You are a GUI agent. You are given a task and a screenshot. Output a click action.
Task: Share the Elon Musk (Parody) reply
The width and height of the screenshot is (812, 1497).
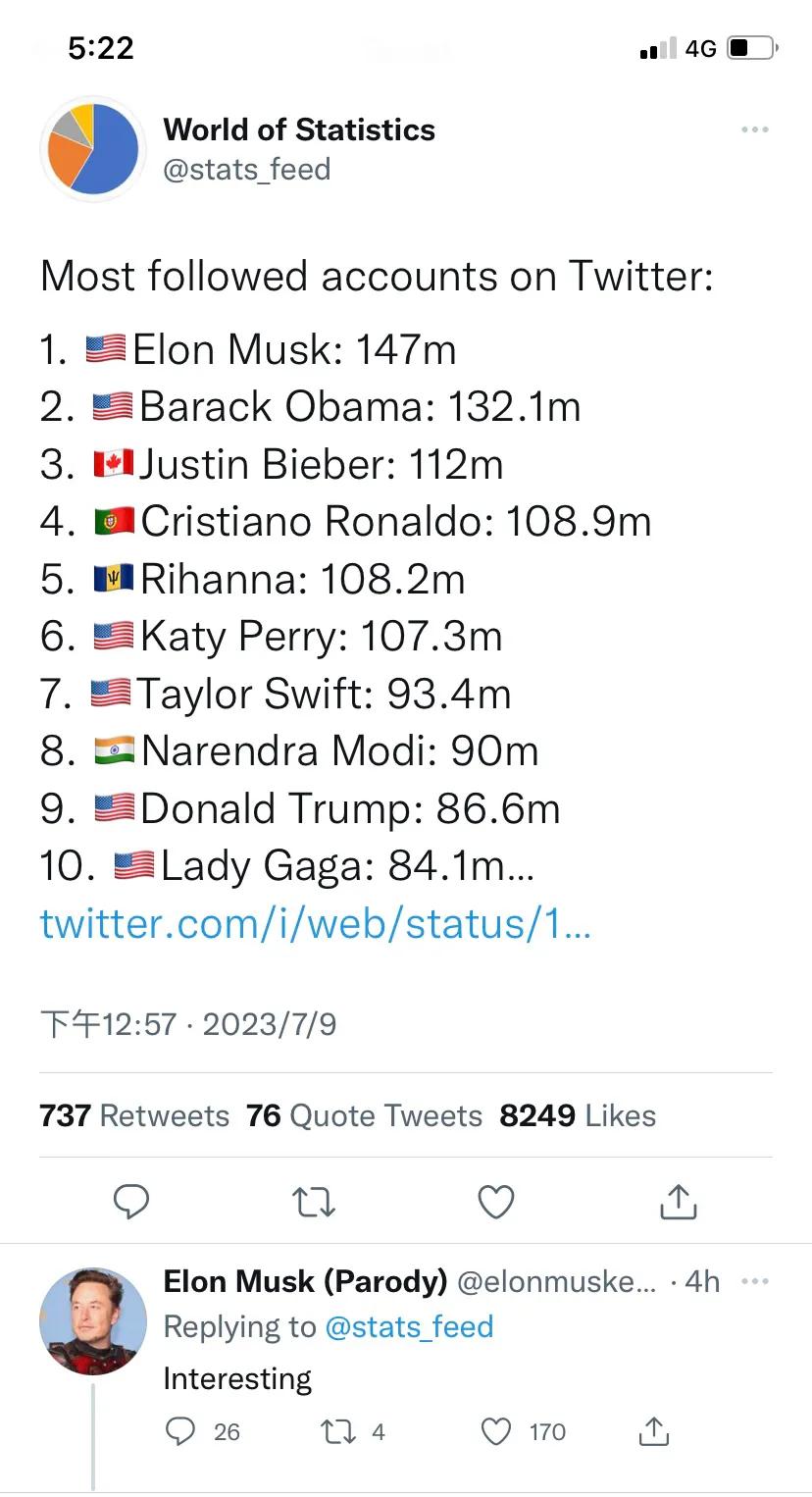click(x=655, y=1432)
